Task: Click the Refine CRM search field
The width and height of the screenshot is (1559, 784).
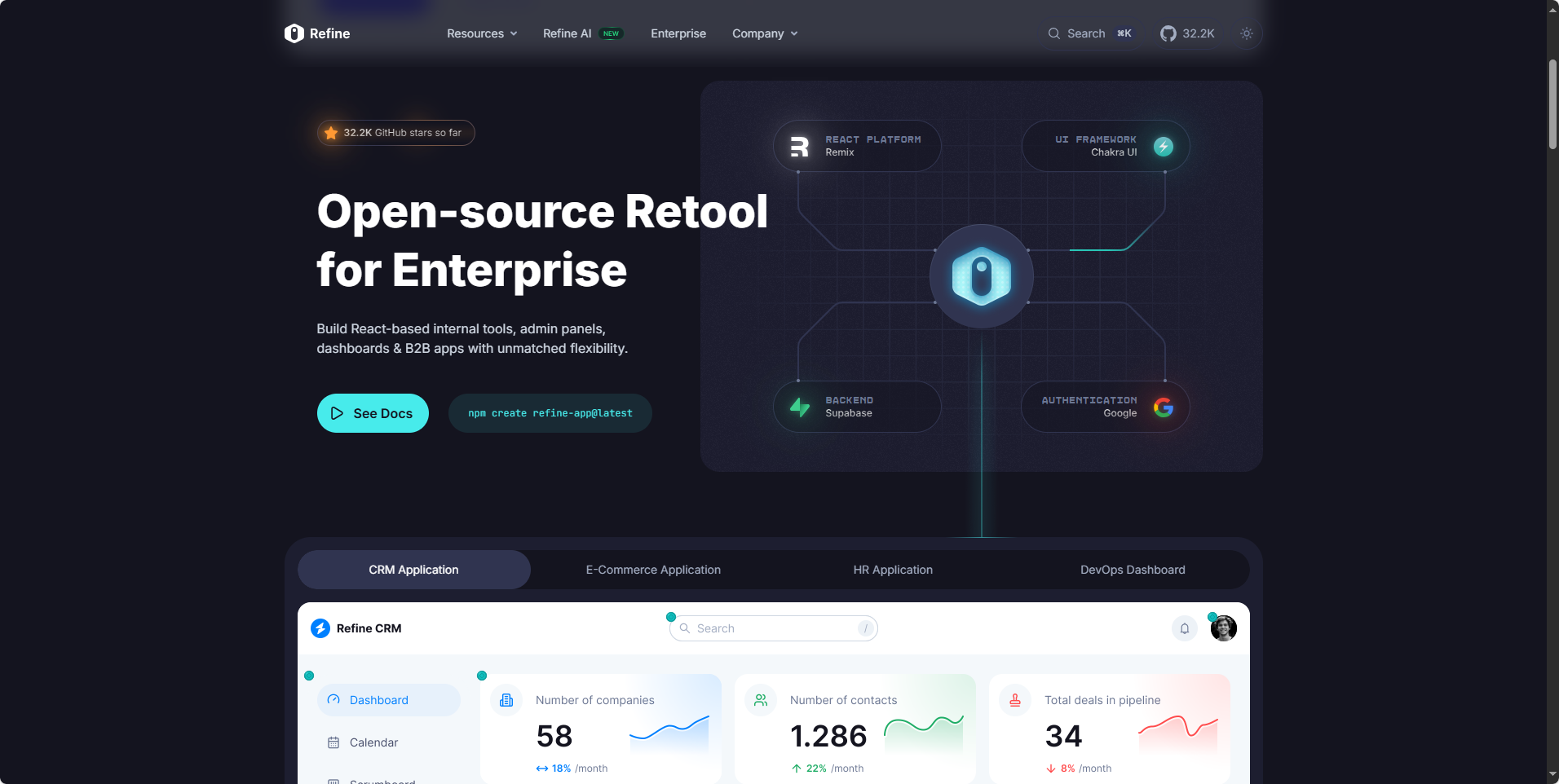Action: 774,628
